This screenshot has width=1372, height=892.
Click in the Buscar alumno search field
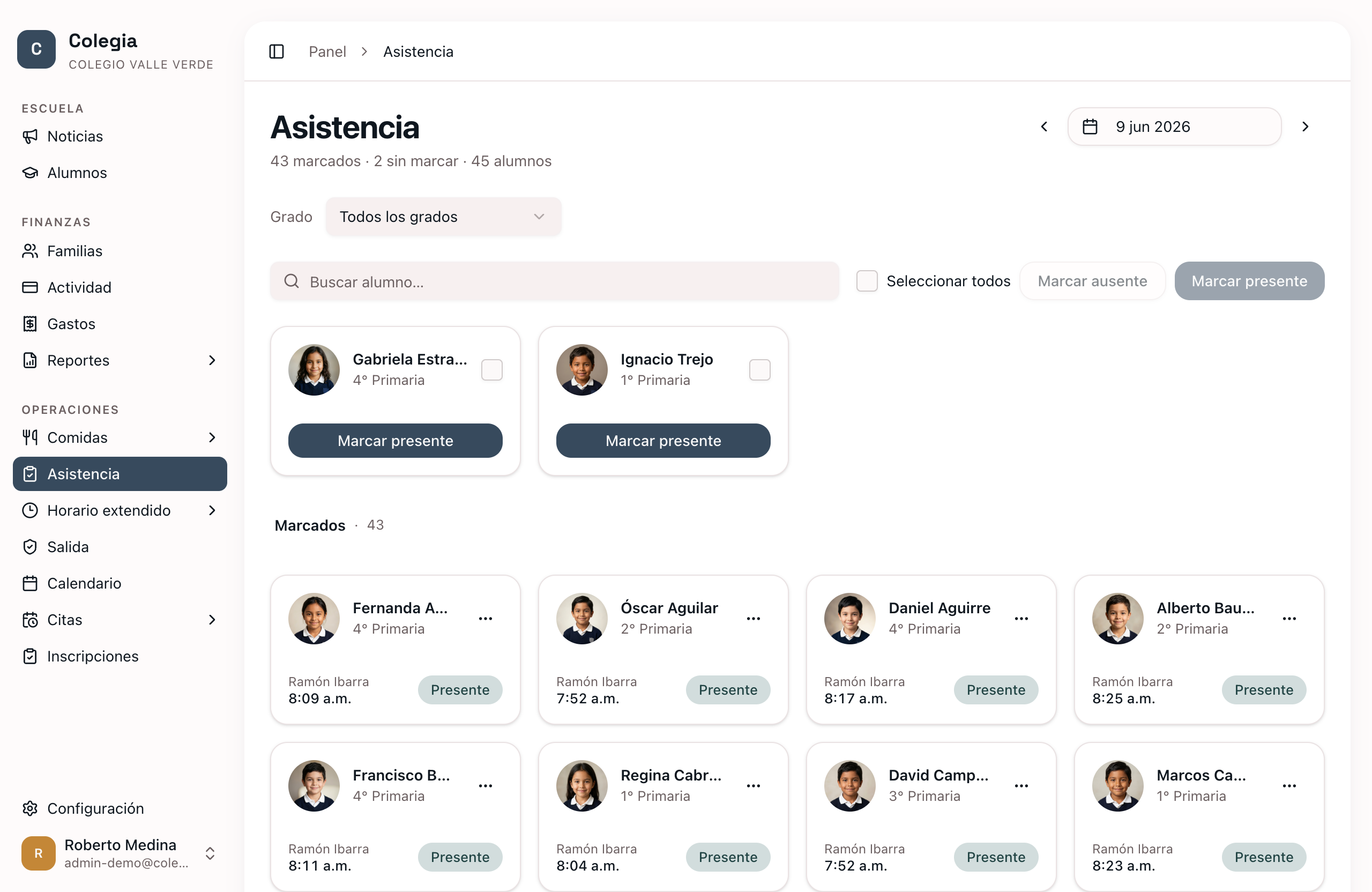point(555,281)
